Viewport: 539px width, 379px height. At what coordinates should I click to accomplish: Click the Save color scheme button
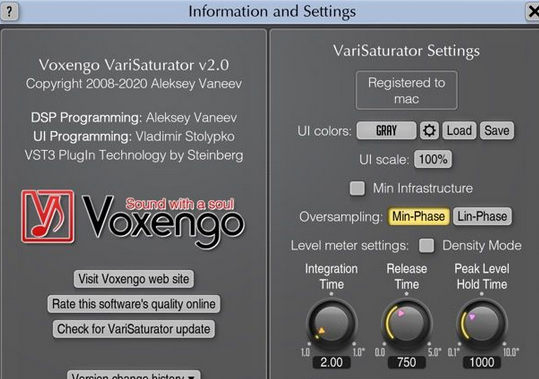coord(497,131)
